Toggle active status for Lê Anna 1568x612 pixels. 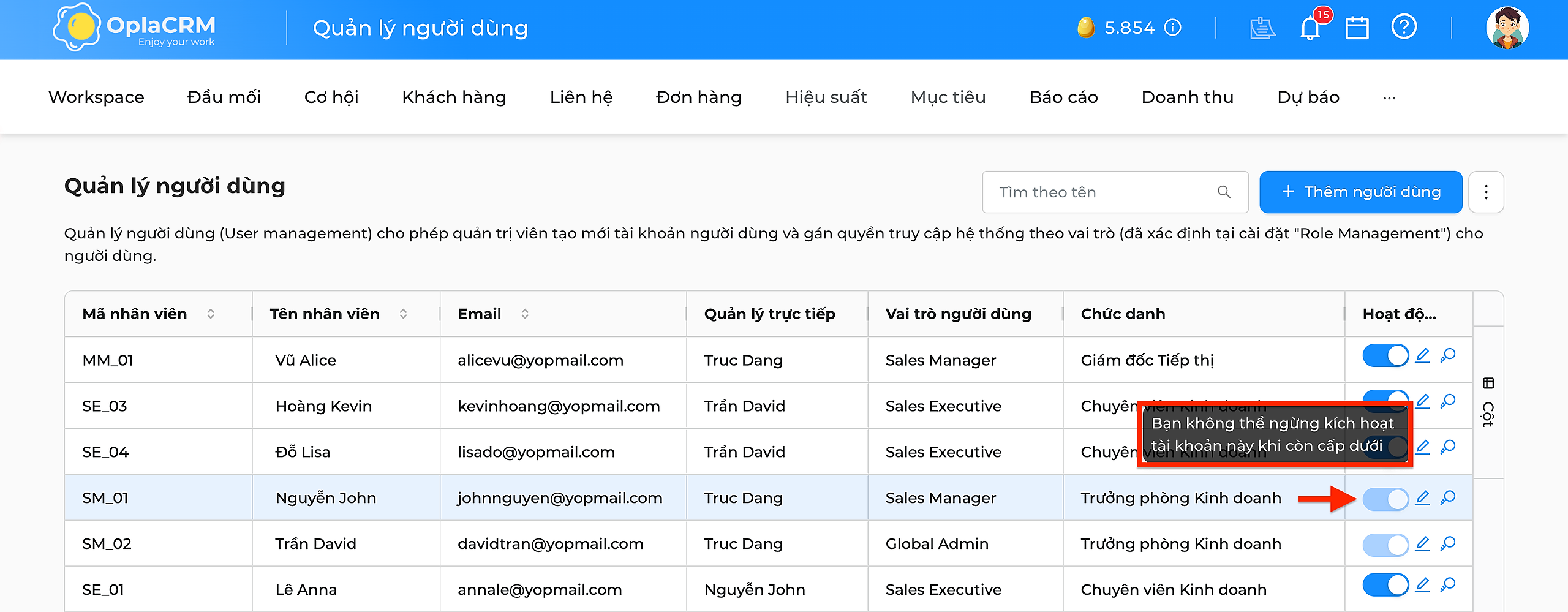tap(1385, 585)
